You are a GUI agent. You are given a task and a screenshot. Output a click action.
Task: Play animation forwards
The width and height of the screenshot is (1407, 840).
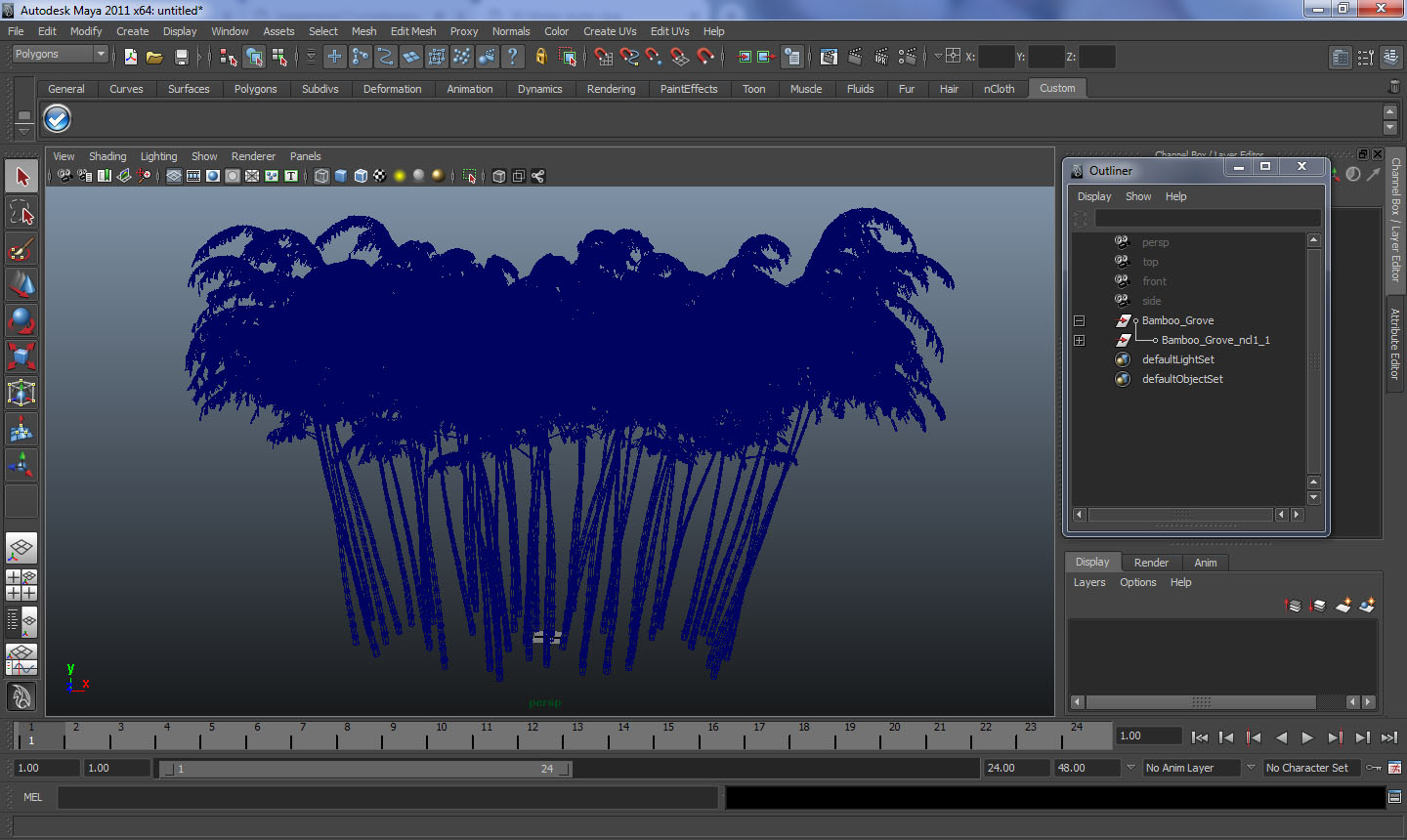point(1307,737)
